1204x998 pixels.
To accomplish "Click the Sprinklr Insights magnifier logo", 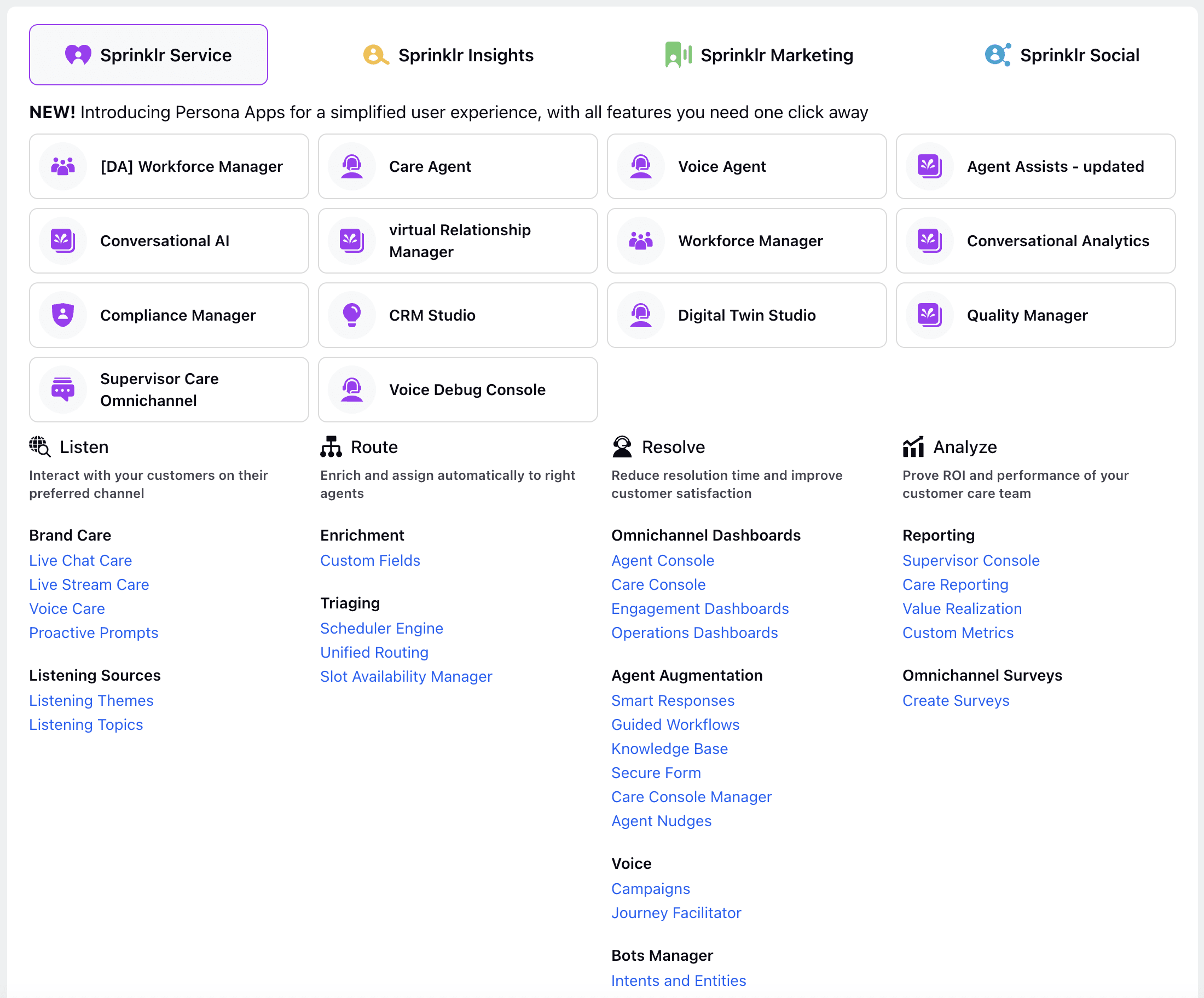I will point(376,55).
